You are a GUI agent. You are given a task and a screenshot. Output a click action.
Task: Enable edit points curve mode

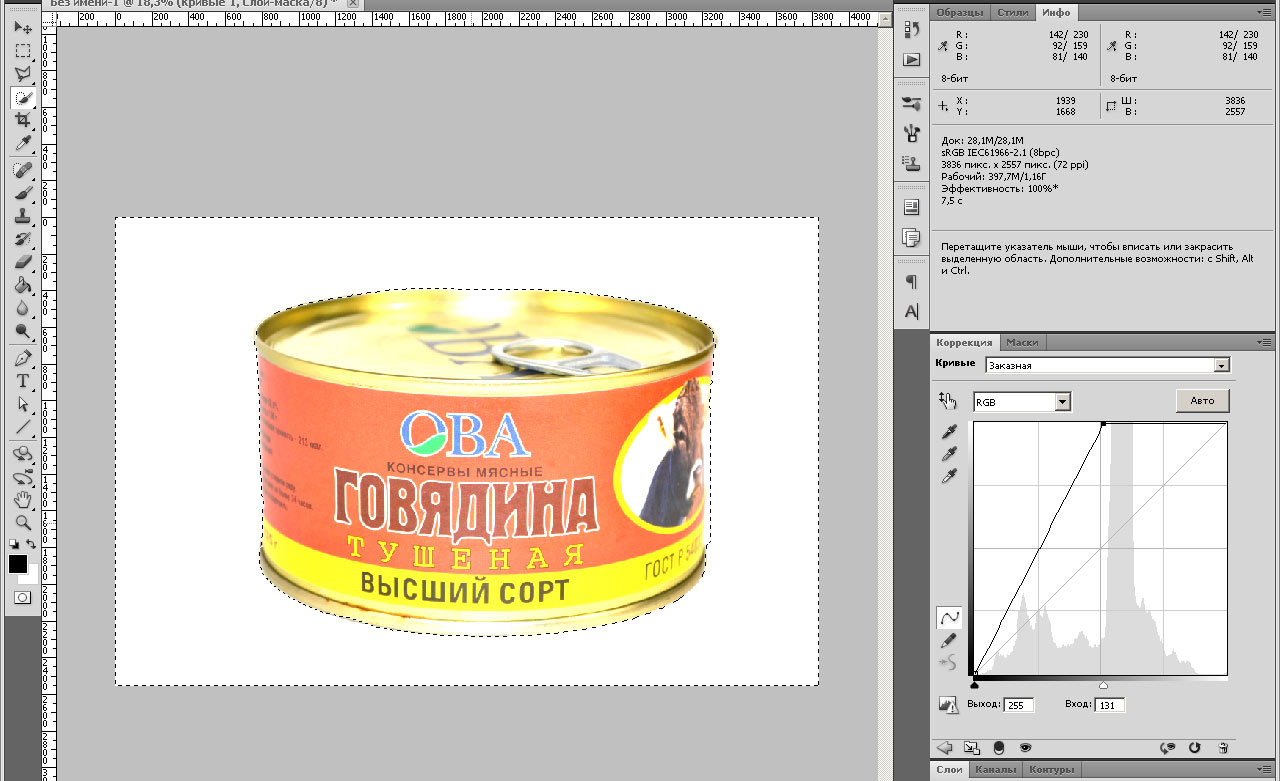(949, 617)
